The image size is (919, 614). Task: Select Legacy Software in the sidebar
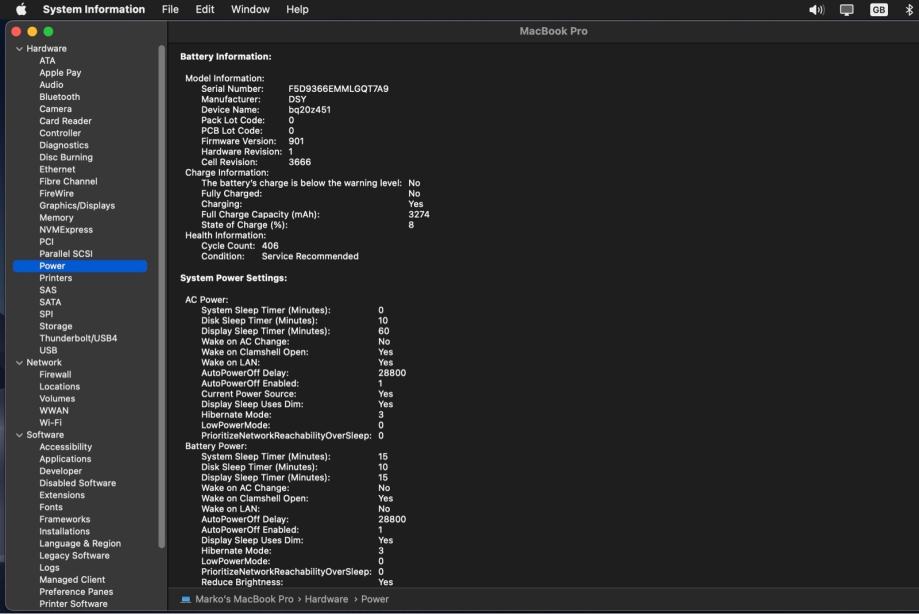coord(74,556)
